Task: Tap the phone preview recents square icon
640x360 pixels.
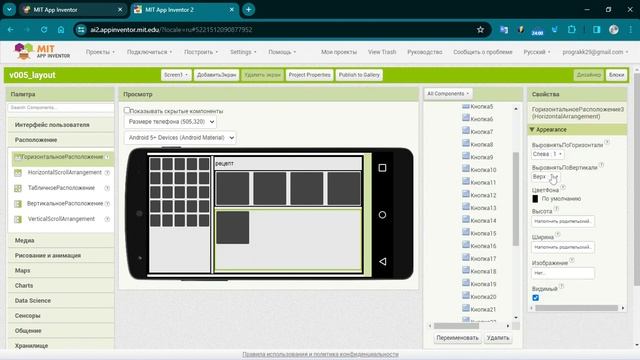Action: coord(382,168)
